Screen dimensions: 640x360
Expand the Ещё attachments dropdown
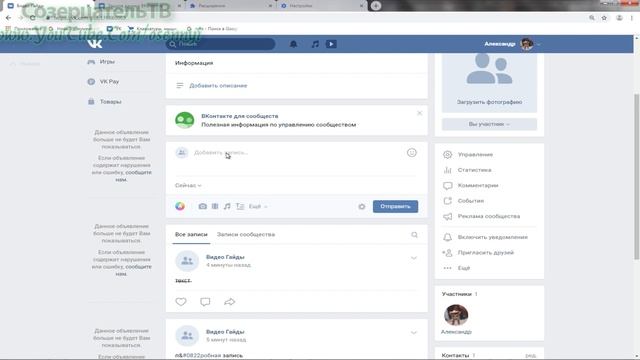point(258,207)
